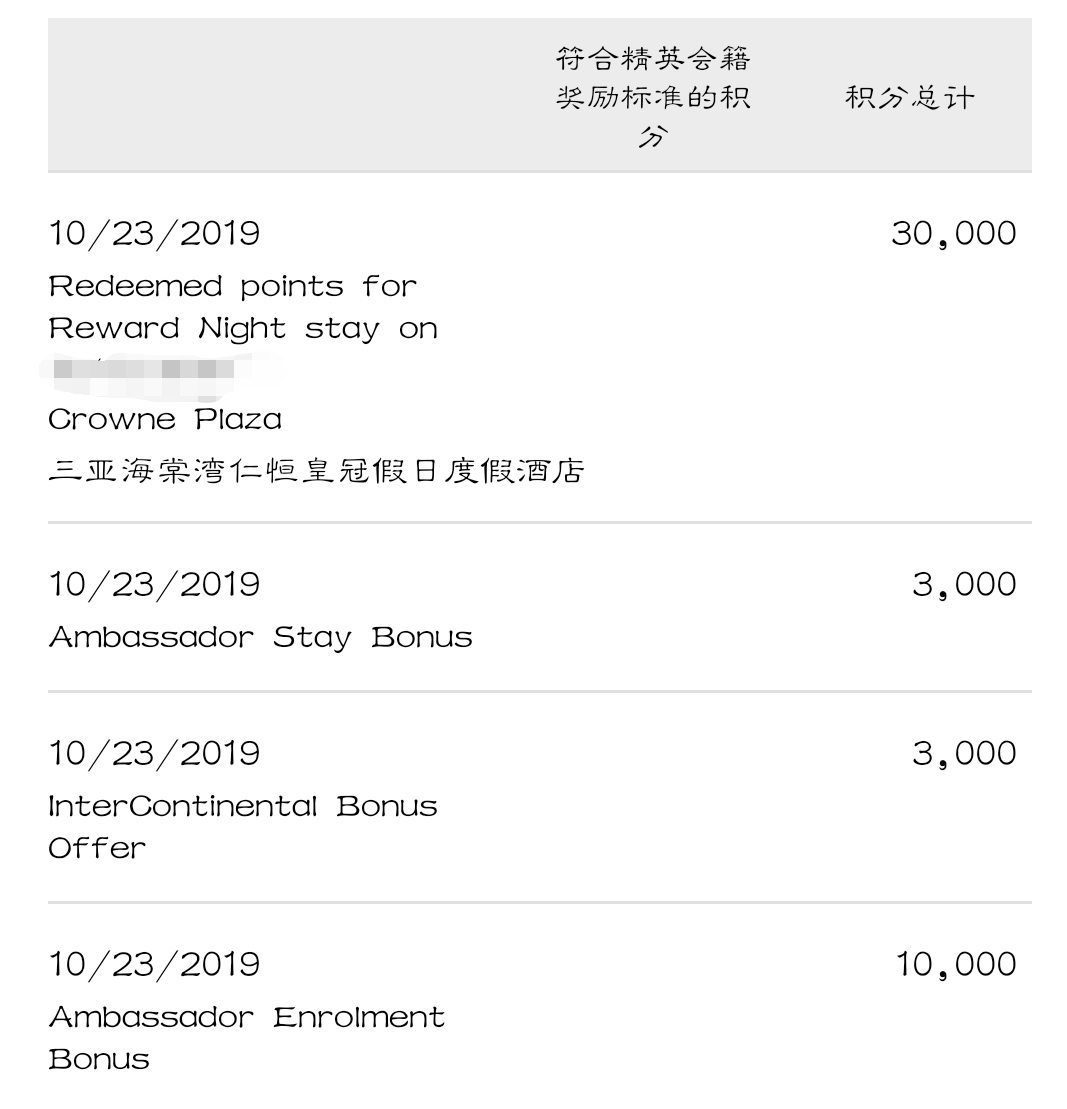Open the Ambassador Enrolment Bonus entry
1067x1109 pixels.
pos(246,1038)
